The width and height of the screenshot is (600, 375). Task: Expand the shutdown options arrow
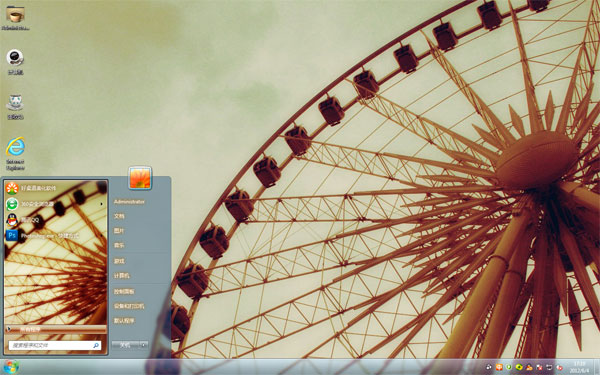(143, 345)
